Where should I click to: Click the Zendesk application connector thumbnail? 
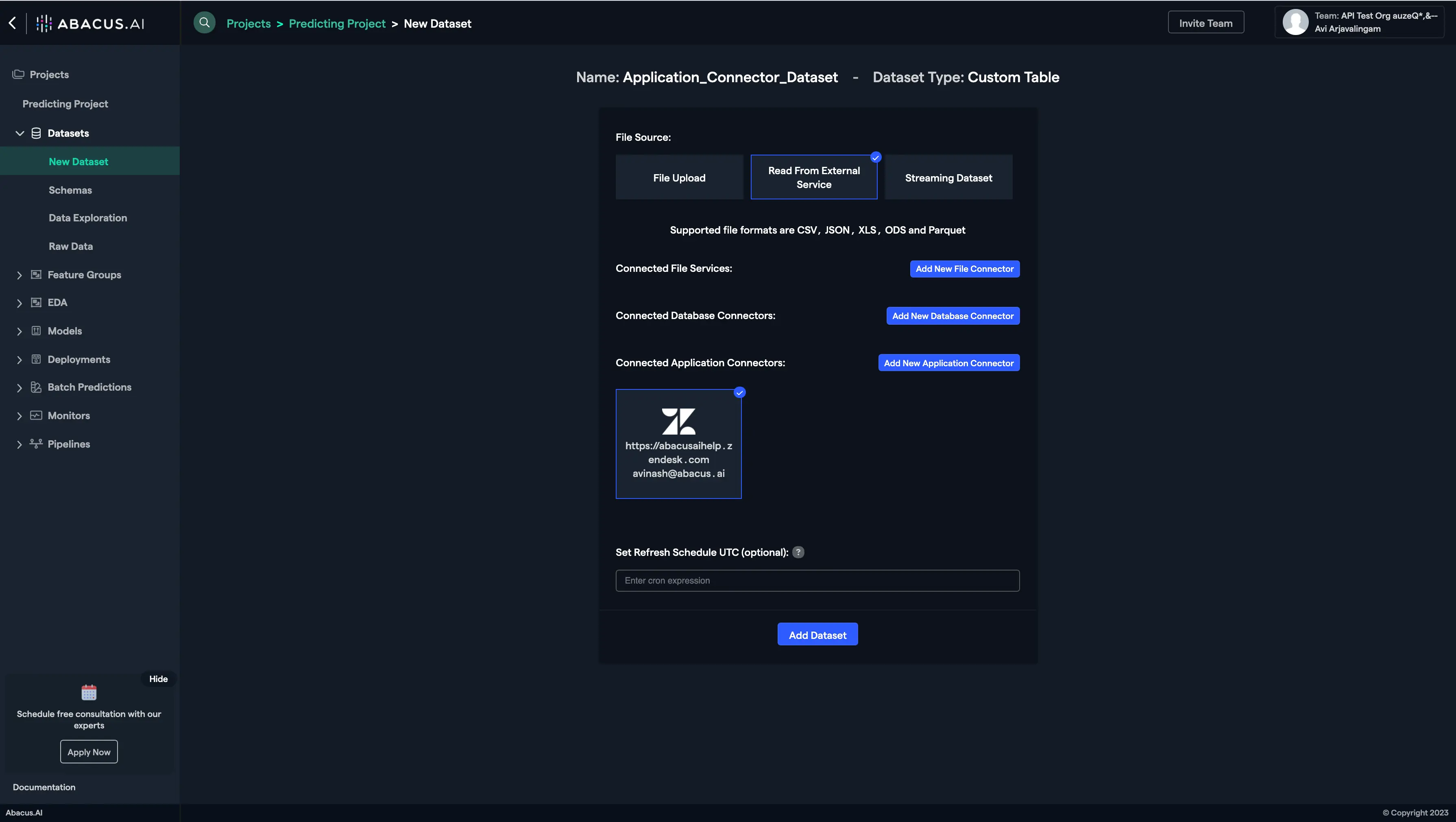tap(679, 443)
